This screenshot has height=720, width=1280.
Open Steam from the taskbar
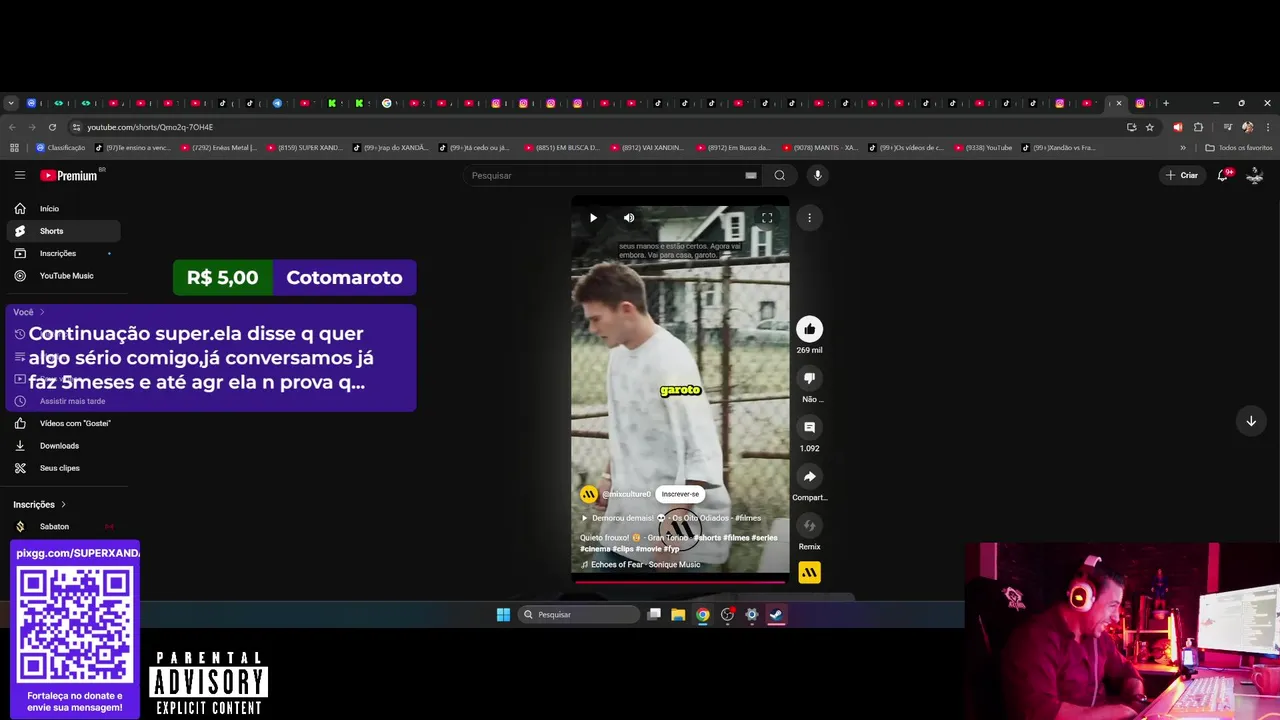776,614
